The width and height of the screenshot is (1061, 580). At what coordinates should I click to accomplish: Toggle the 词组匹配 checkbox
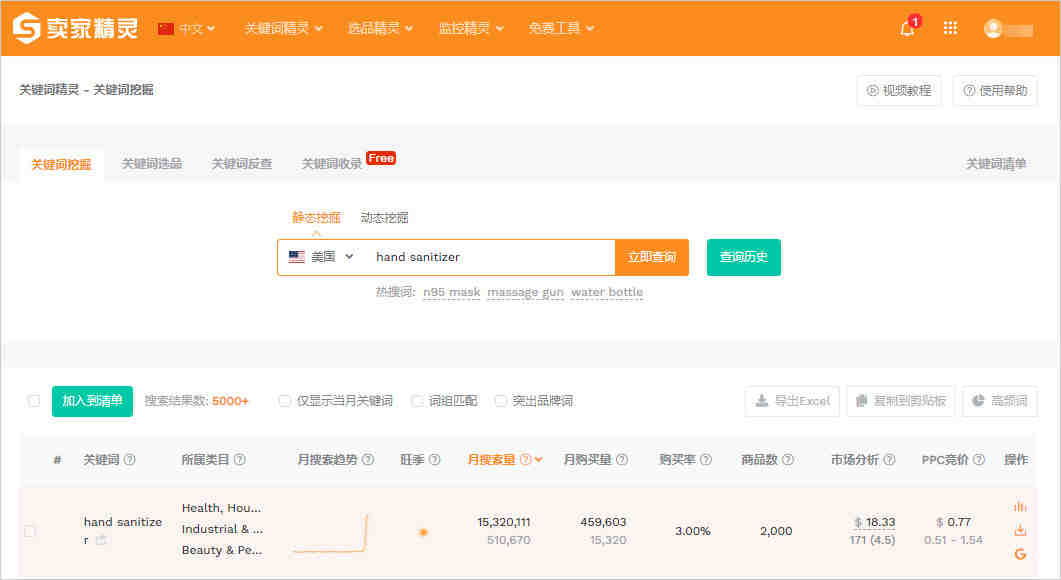tap(417, 401)
